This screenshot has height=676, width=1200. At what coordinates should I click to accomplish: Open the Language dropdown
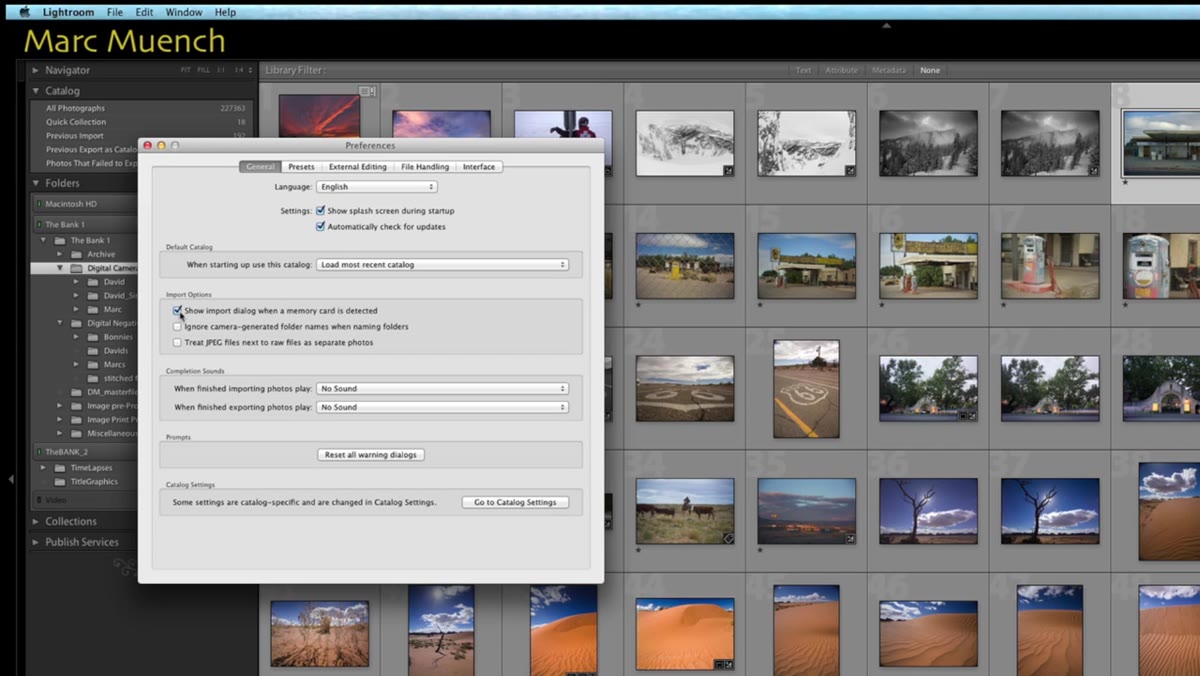(x=377, y=187)
